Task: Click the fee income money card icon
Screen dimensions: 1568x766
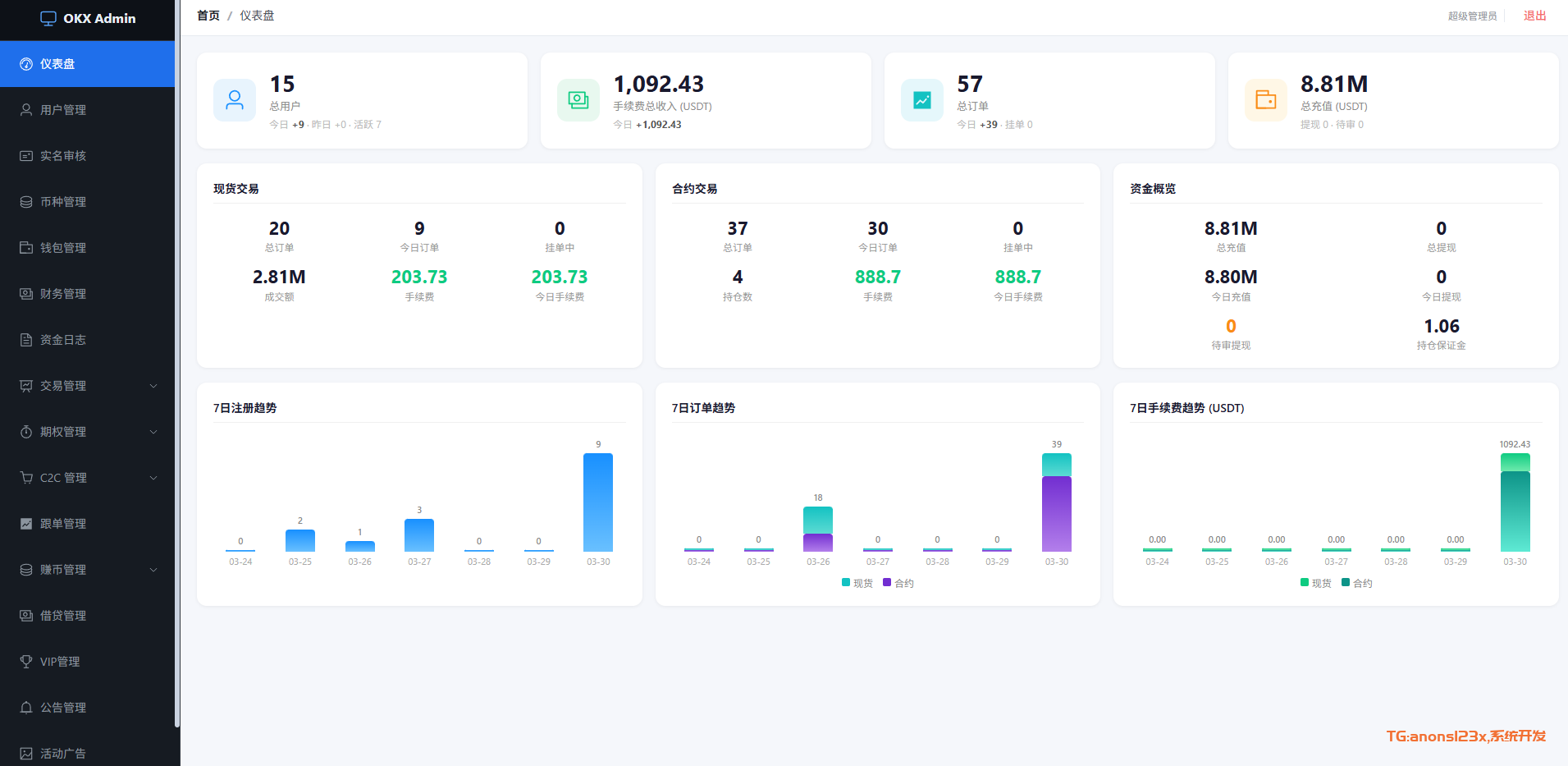Action: click(578, 100)
